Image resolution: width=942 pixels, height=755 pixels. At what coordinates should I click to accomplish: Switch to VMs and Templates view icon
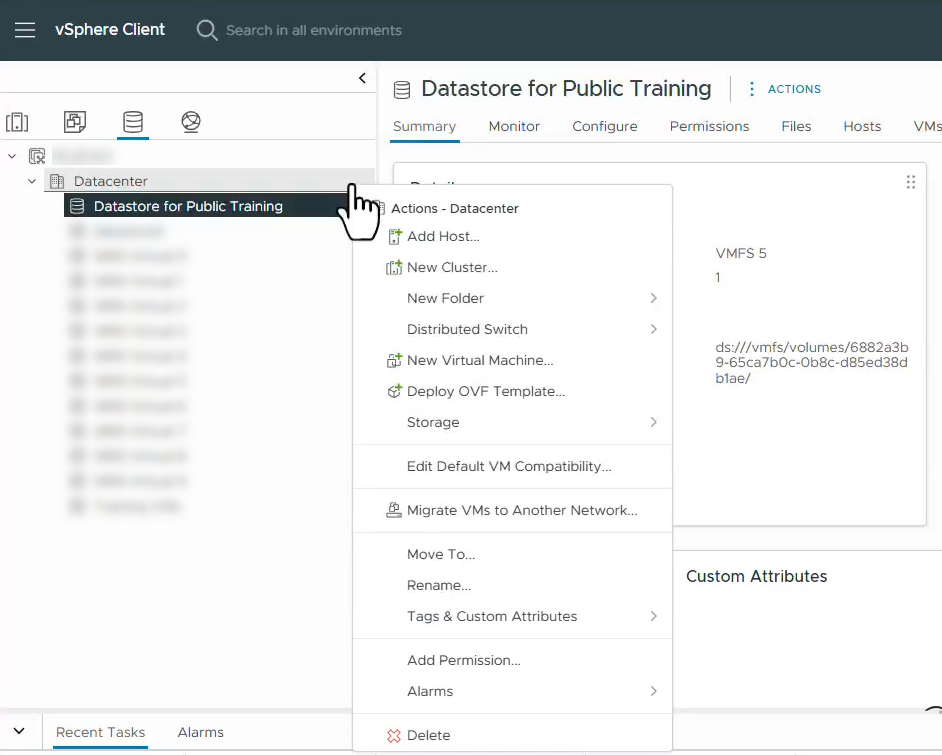click(75, 122)
